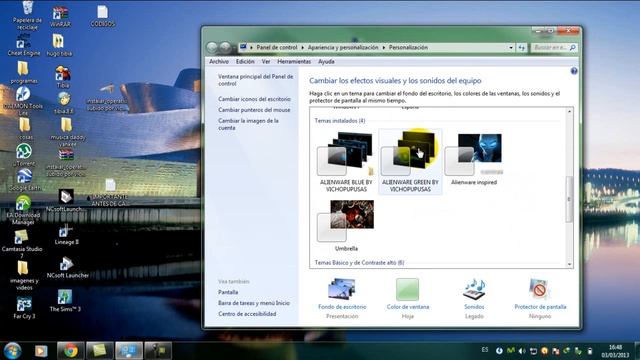
Task: Refresh the Personalización page
Action: (x=522, y=48)
